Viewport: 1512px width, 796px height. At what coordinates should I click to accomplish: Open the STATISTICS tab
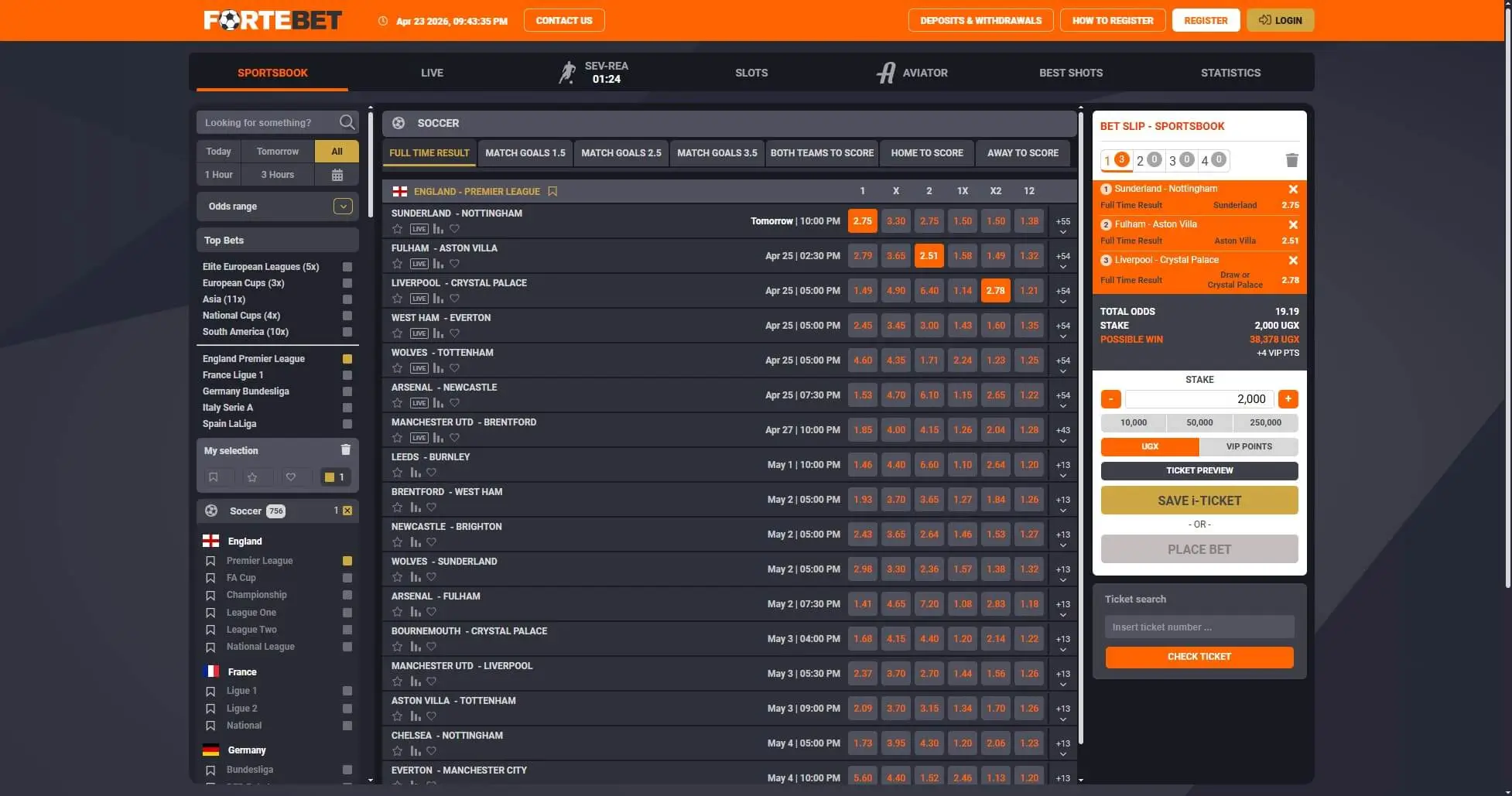point(1230,73)
